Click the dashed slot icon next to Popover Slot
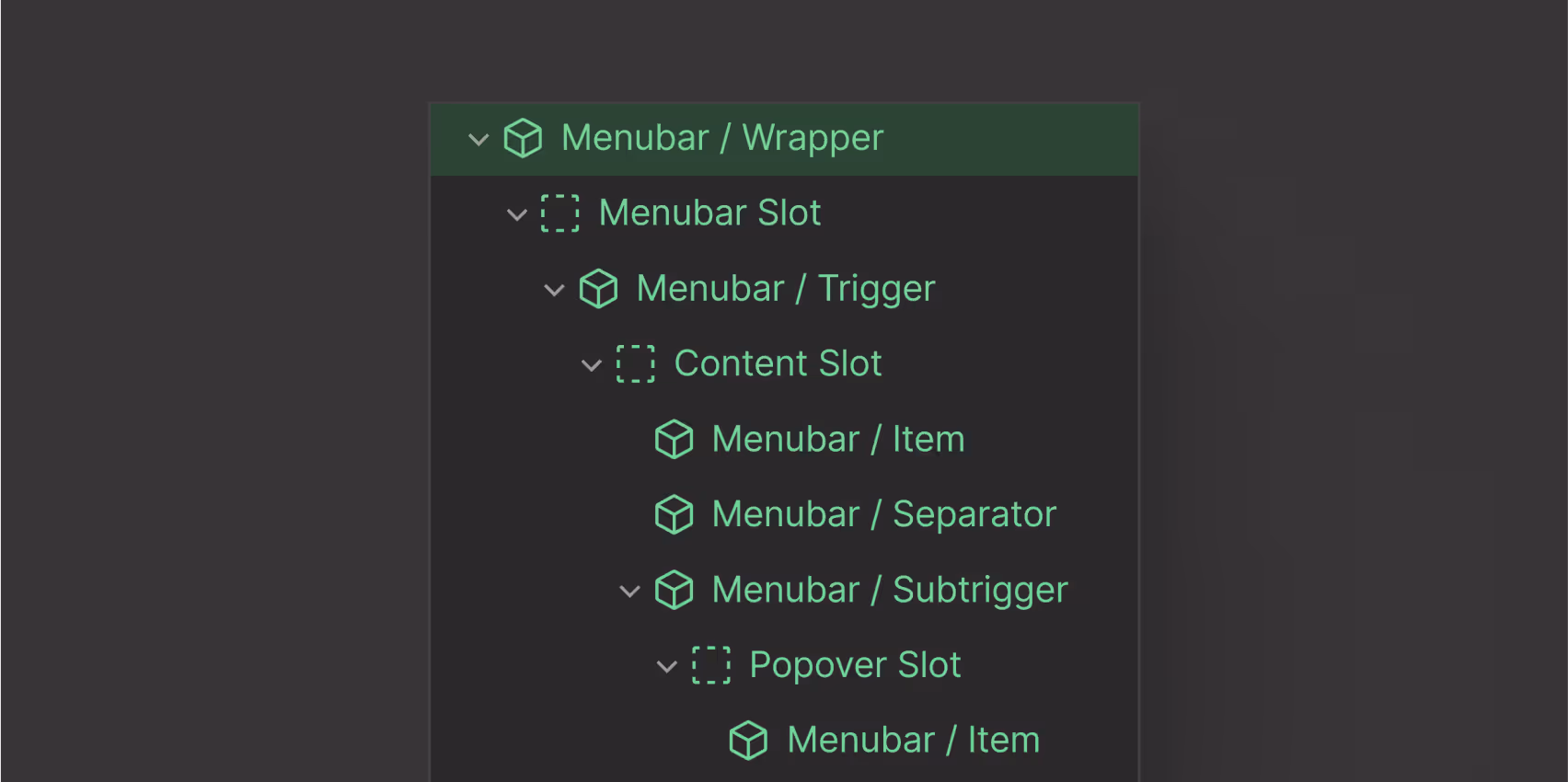Image resolution: width=1568 pixels, height=782 pixels. pos(712,664)
